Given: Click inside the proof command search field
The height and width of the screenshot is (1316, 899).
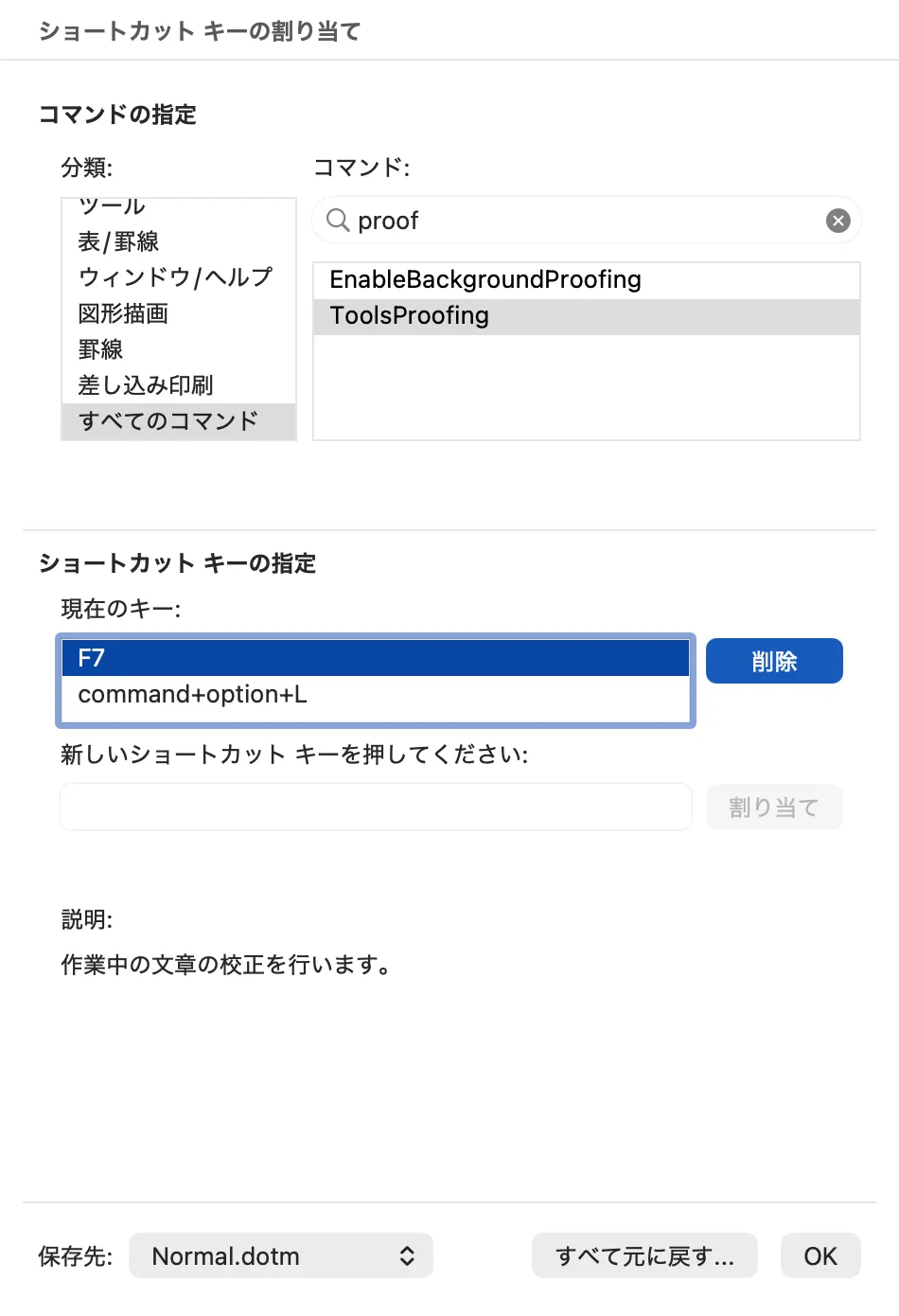Looking at the screenshot, I should click(568, 220).
